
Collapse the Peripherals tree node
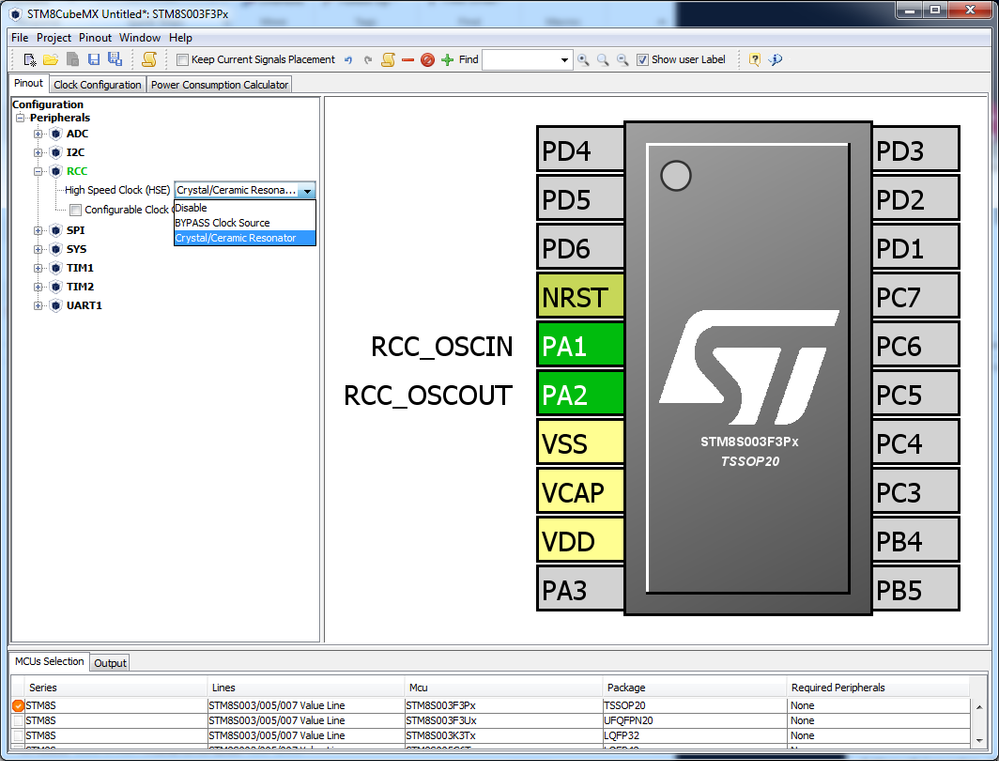click(20, 118)
